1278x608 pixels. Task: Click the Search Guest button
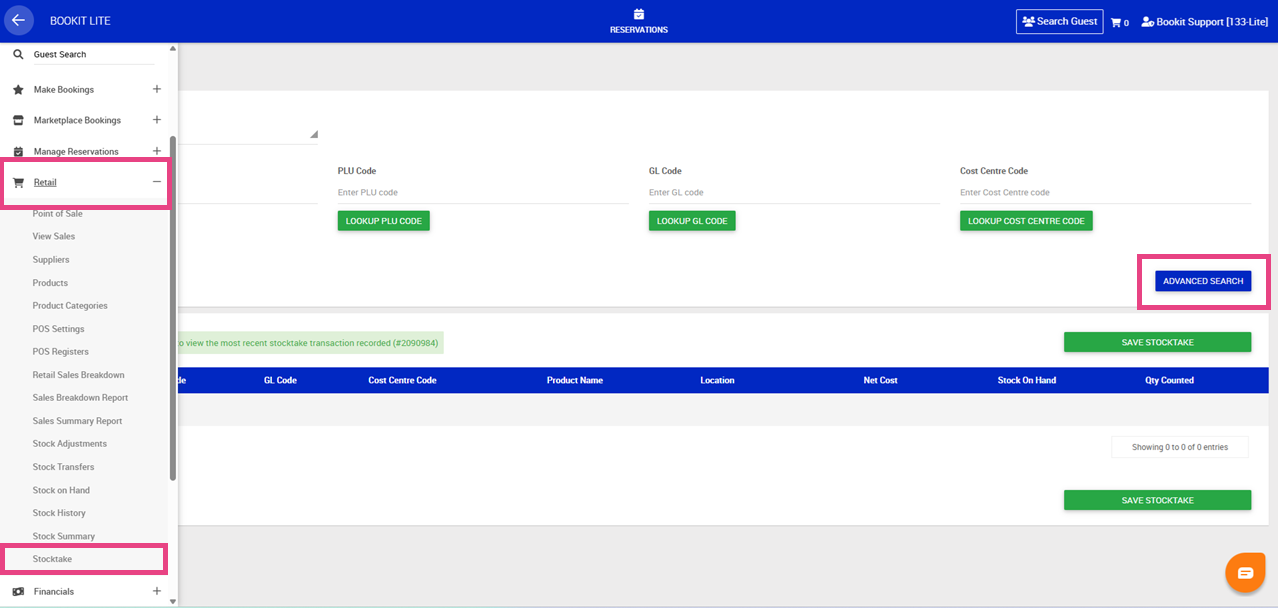click(1059, 21)
